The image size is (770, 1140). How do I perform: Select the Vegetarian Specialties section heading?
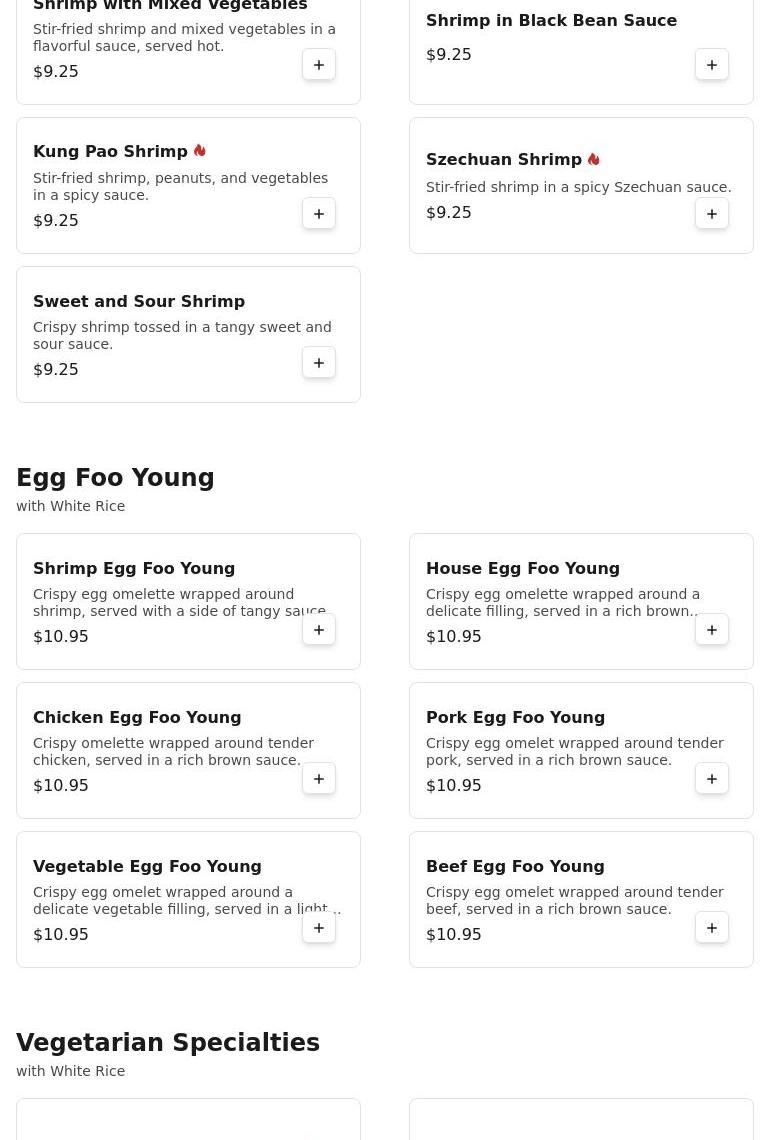pyautogui.click(x=168, y=1043)
